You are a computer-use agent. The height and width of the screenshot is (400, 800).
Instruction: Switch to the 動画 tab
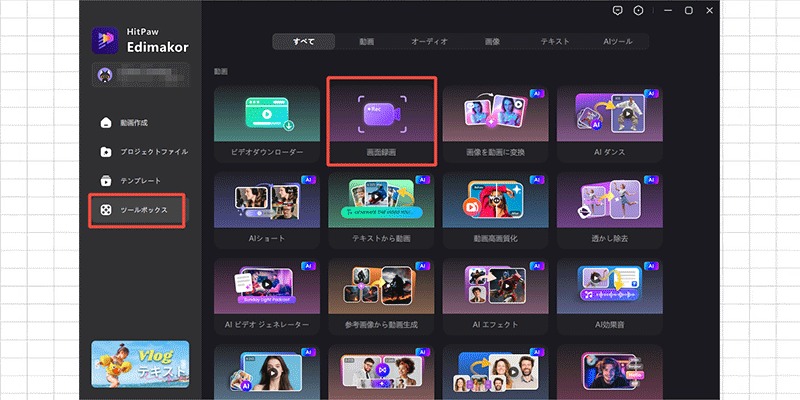pyautogui.click(x=367, y=42)
